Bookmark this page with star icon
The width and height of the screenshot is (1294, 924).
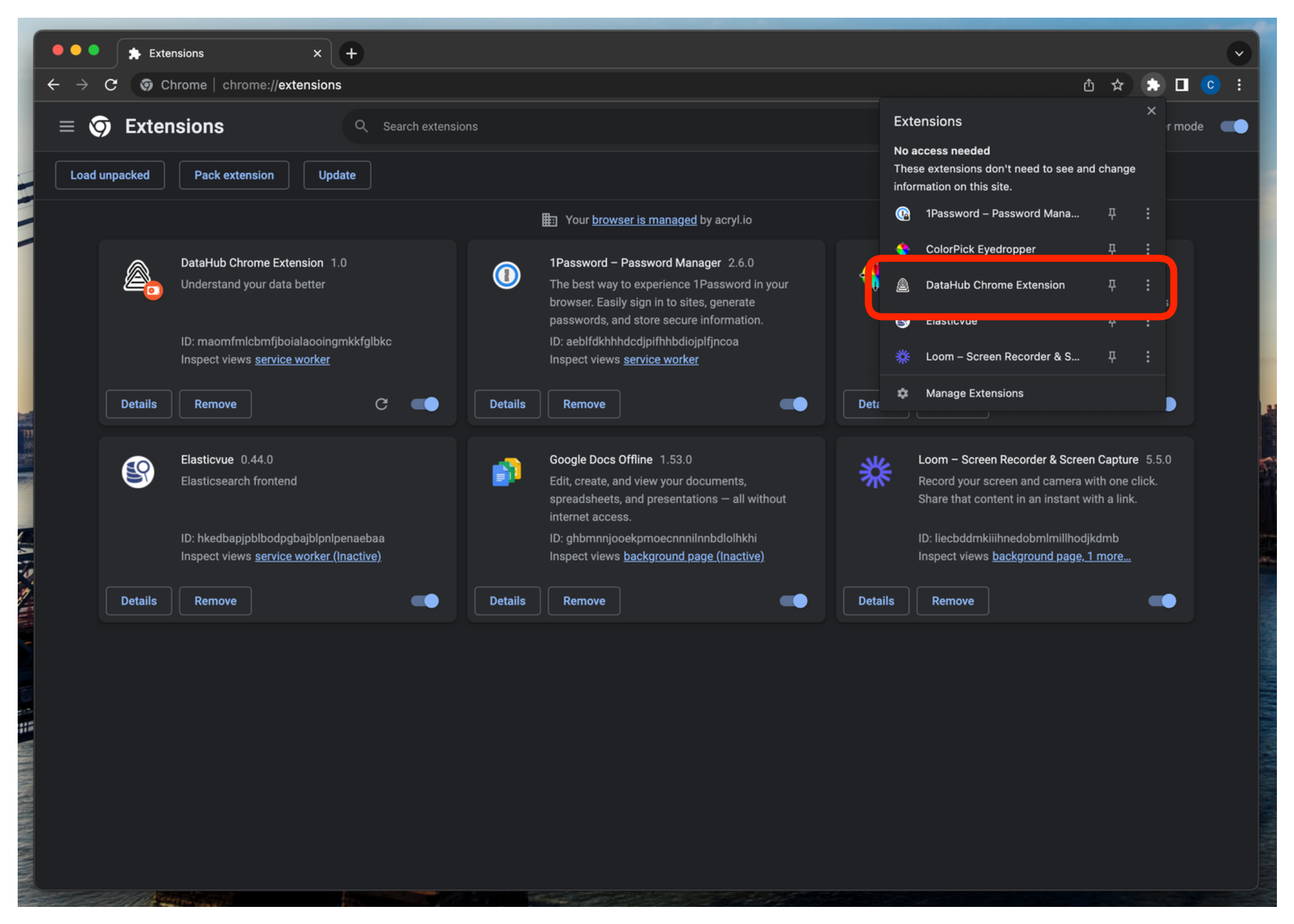click(1117, 85)
